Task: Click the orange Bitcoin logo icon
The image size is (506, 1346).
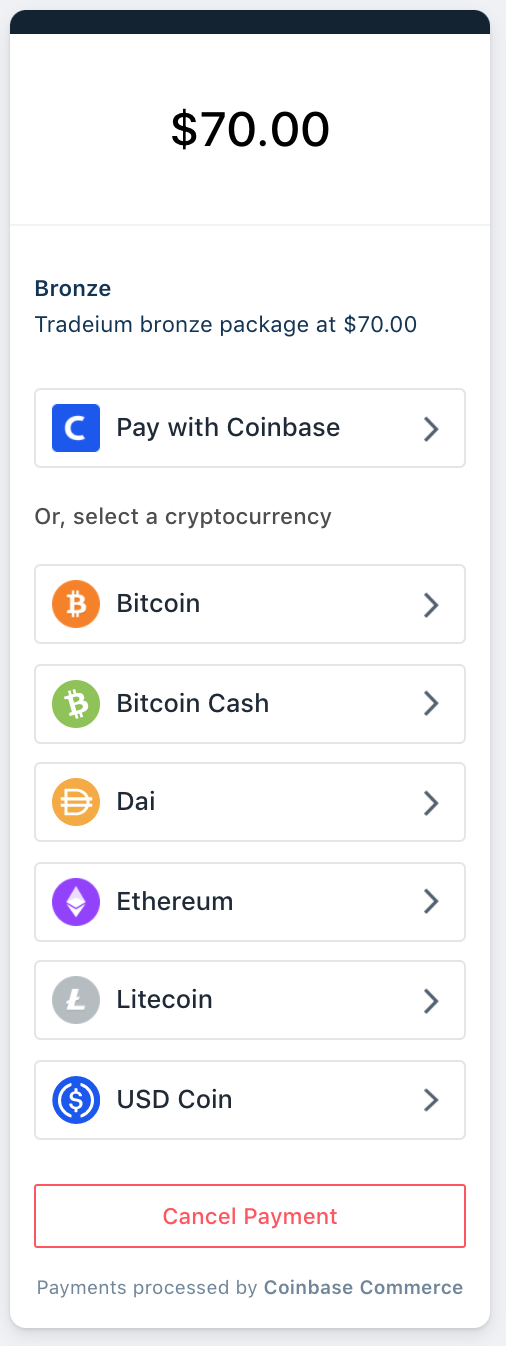Action: pyautogui.click(x=76, y=604)
